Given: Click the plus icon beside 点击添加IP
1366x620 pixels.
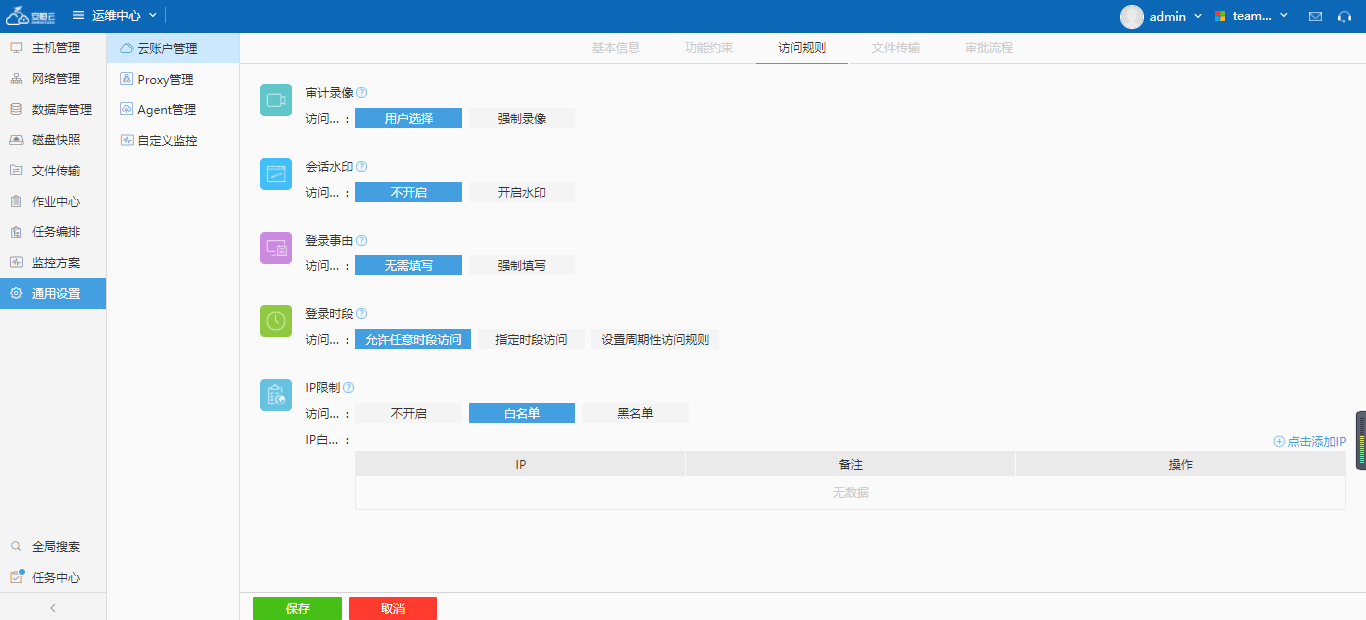Looking at the screenshot, I should [1279, 441].
